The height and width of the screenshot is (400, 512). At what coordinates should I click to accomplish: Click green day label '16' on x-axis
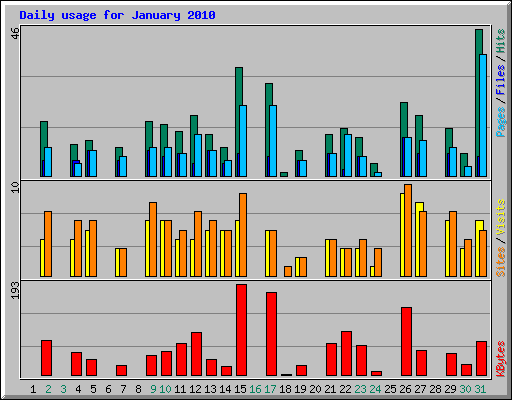255,389
